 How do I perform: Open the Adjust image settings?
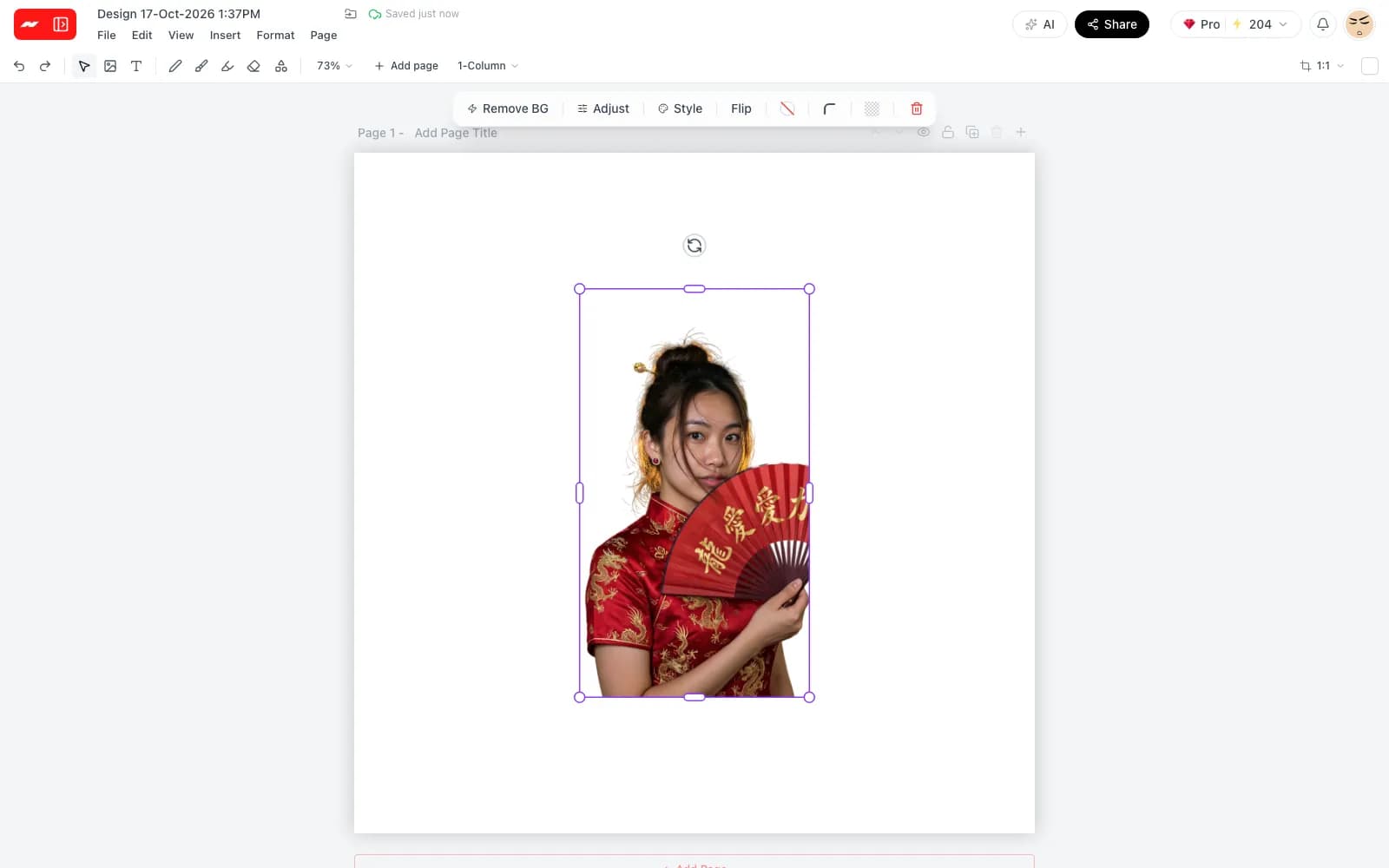click(603, 108)
